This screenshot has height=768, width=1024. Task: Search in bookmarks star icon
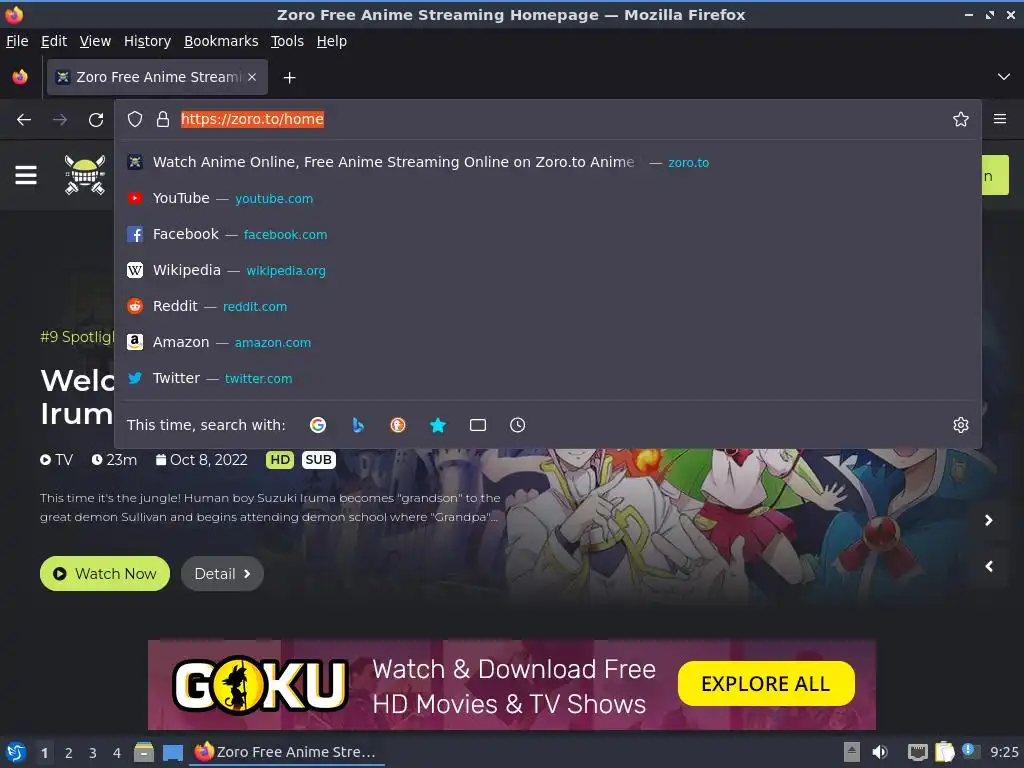pos(438,425)
